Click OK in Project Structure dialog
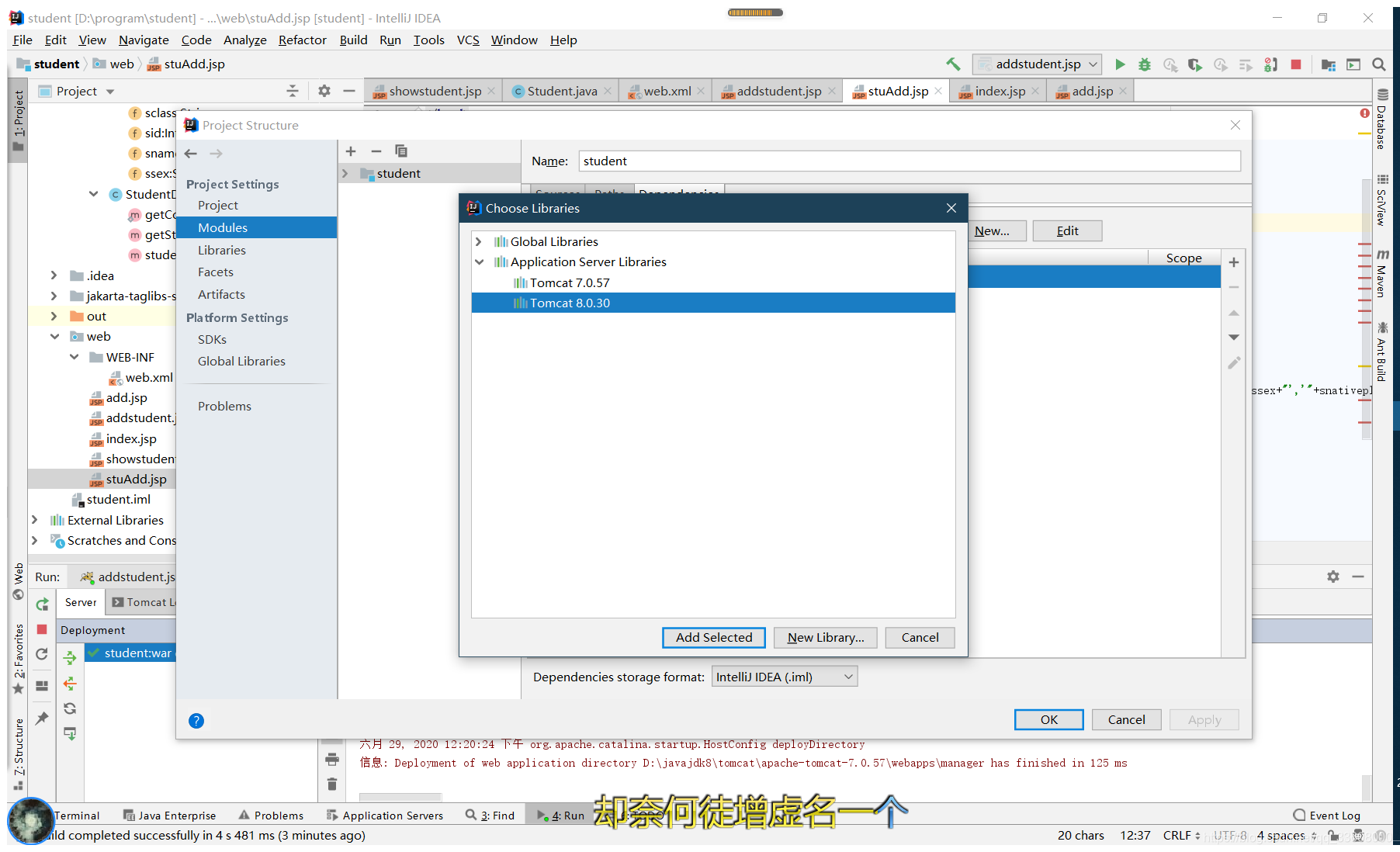This screenshot has height=852, width=1400. [x=1048, y=720]
